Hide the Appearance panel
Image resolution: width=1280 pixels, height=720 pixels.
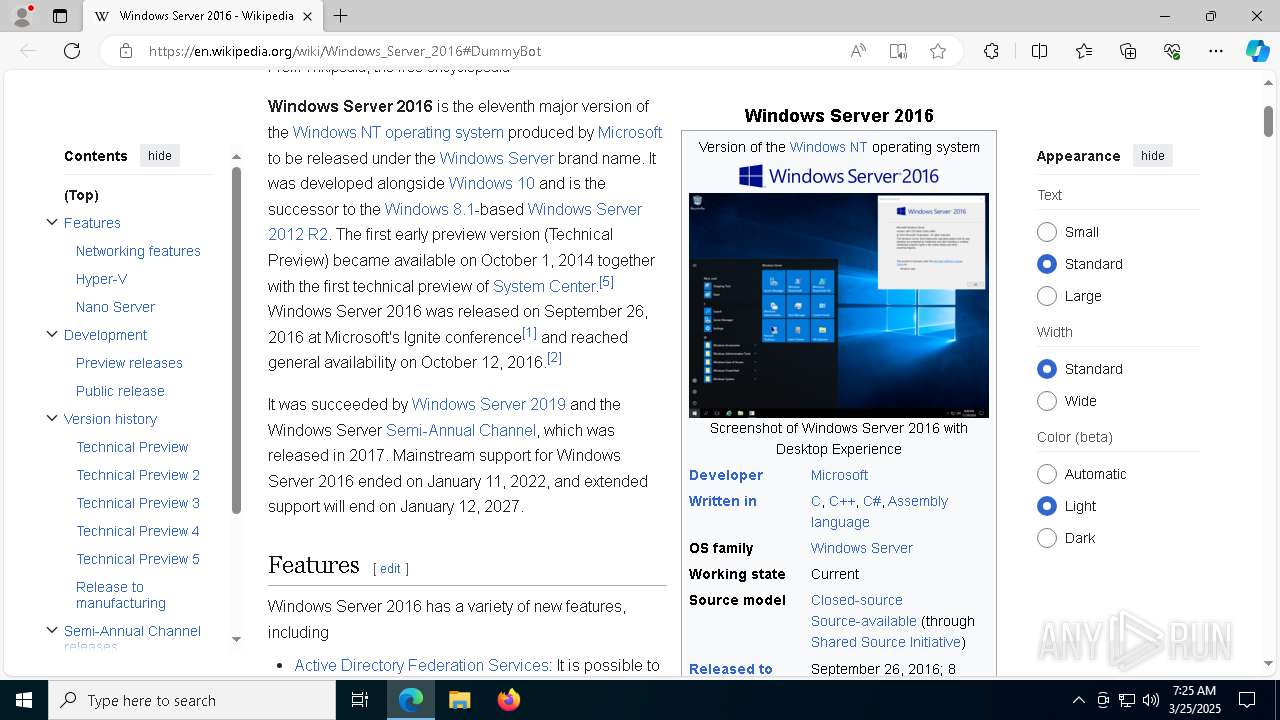(x=1153, y=155)
